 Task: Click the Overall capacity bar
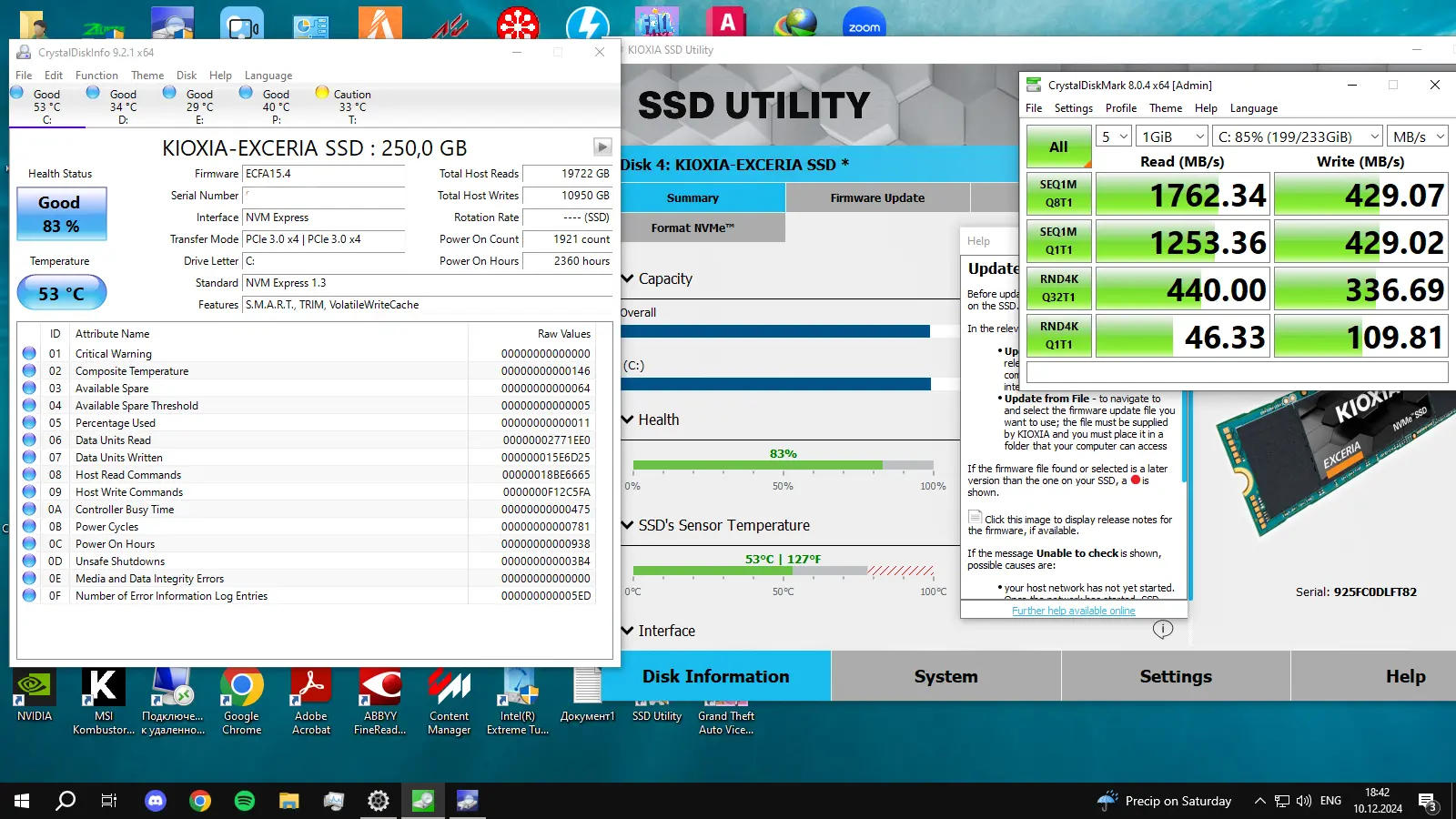(x=788, y=331)
